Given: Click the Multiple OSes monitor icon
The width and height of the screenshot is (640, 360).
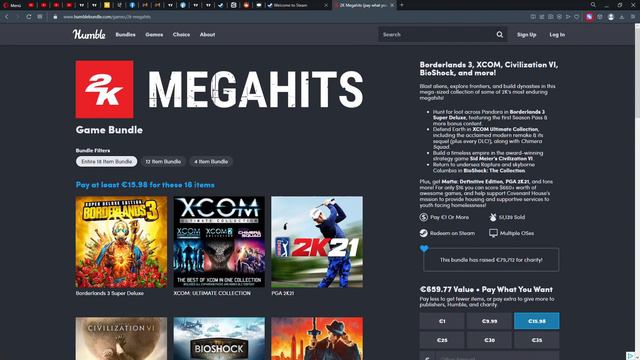Looking at the screenshot, I should click(493, 233).
